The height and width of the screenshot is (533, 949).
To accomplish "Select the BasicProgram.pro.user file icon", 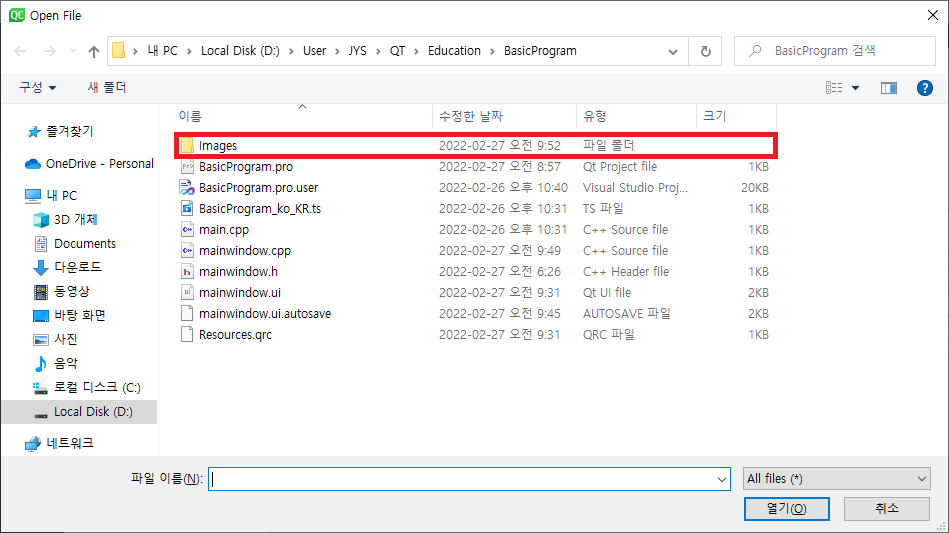I will [x=188, y=188].
